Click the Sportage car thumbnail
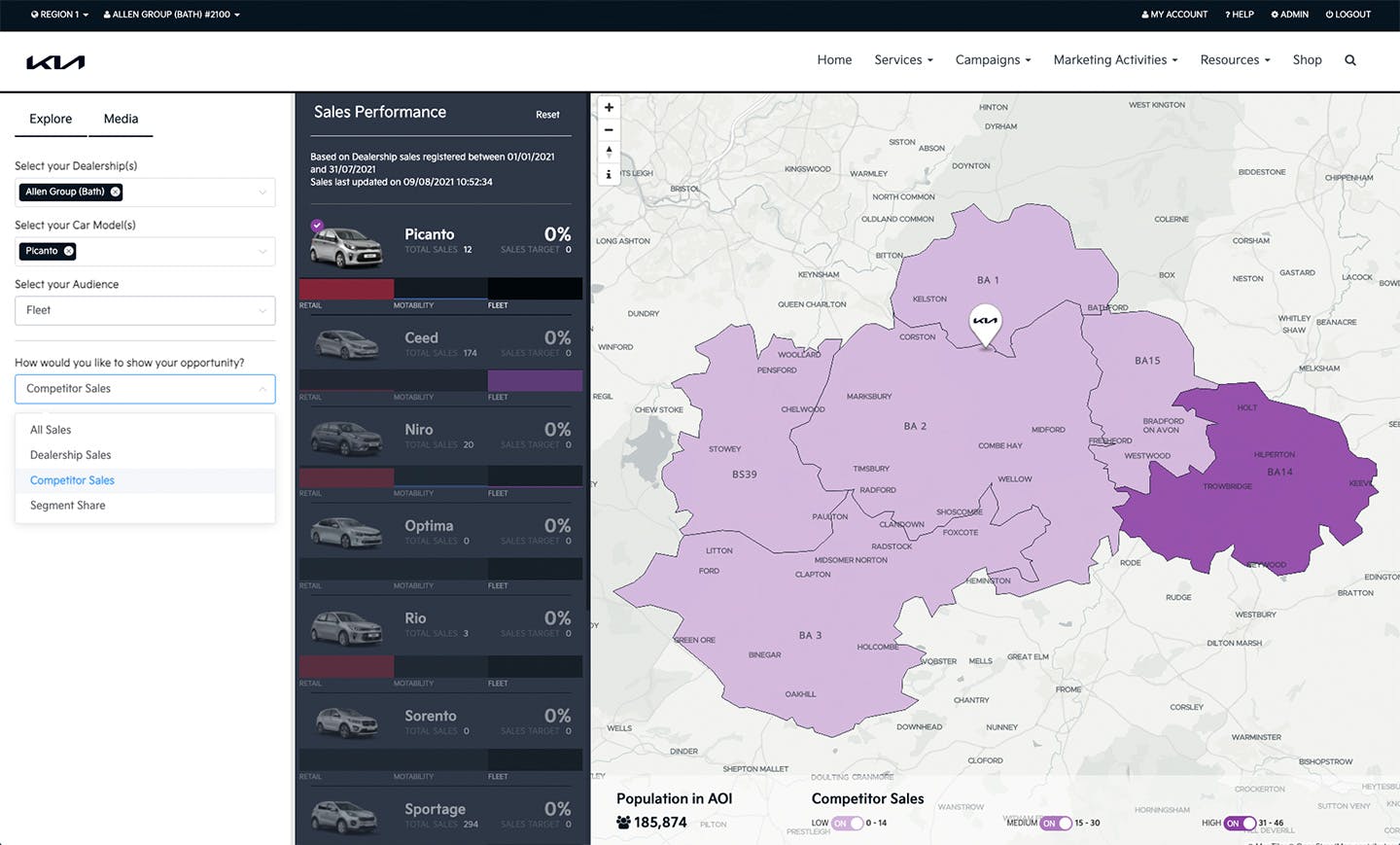This screenshot has height=845, width=1400. click(x=346, y=816)
